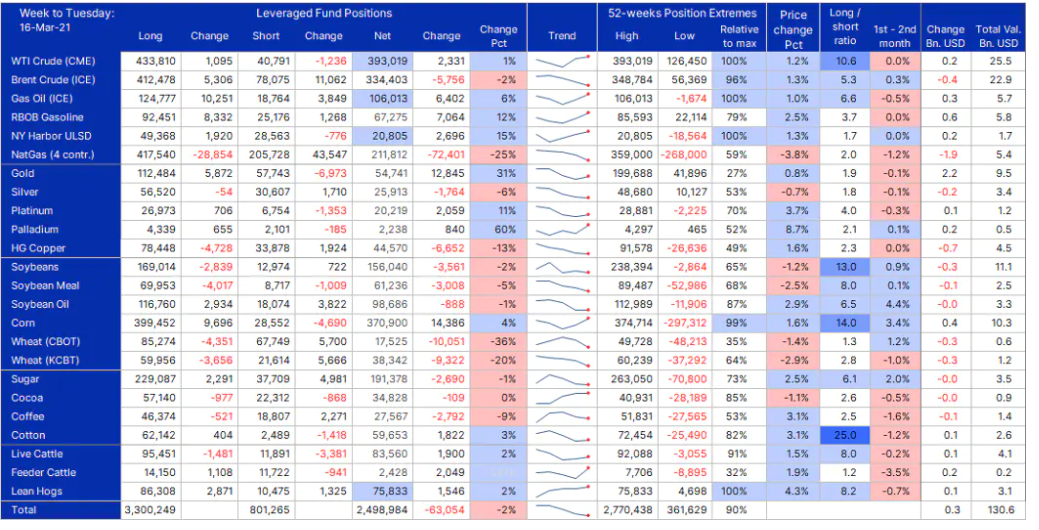Click the Leveraged Fund Positions header
Image resolution: width=1039 pixels, height=530 pixels.
tap(324, 13)
